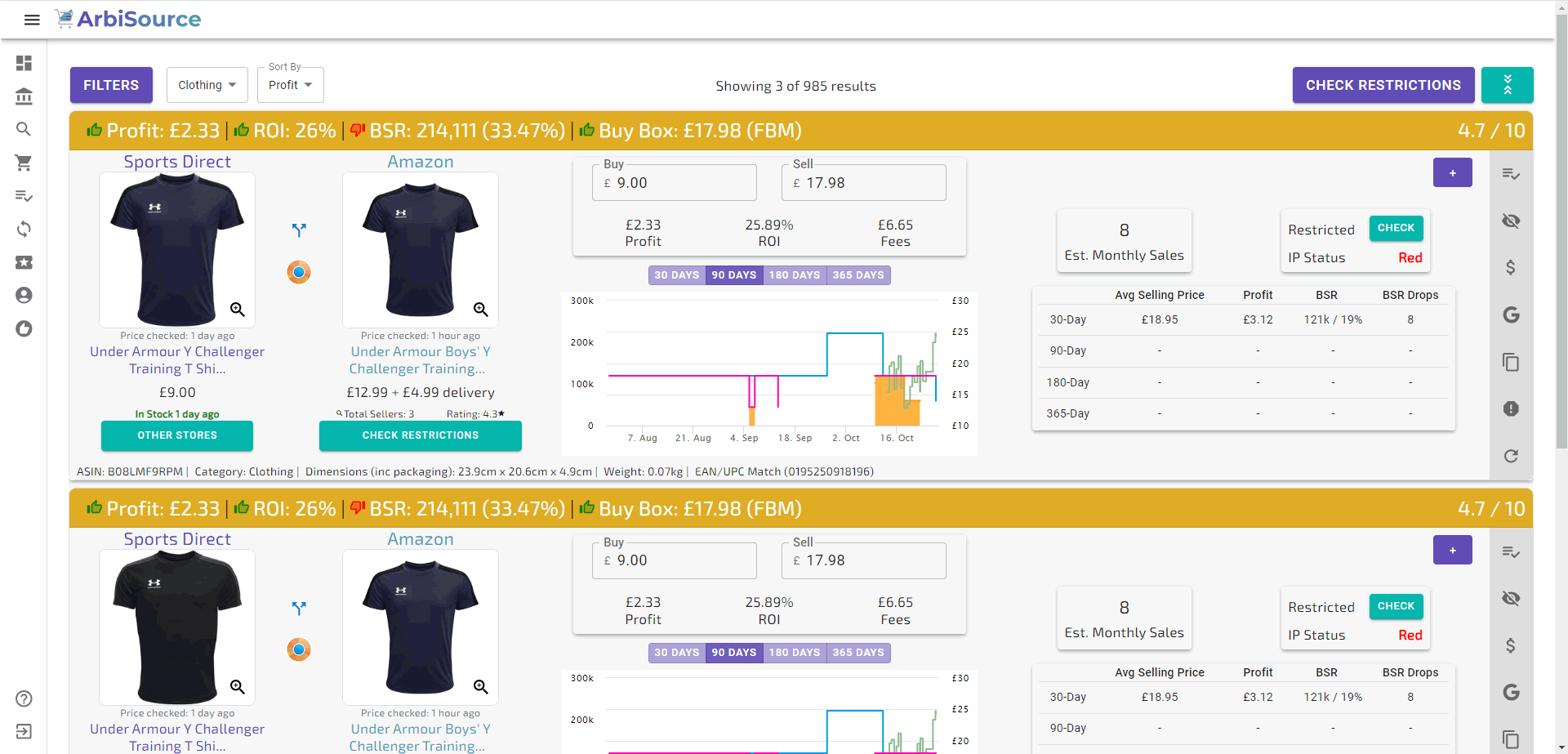Zoom the first Amazon product image
The height and width of the screenshot is (754, 1568).
(x=481, y=310)
